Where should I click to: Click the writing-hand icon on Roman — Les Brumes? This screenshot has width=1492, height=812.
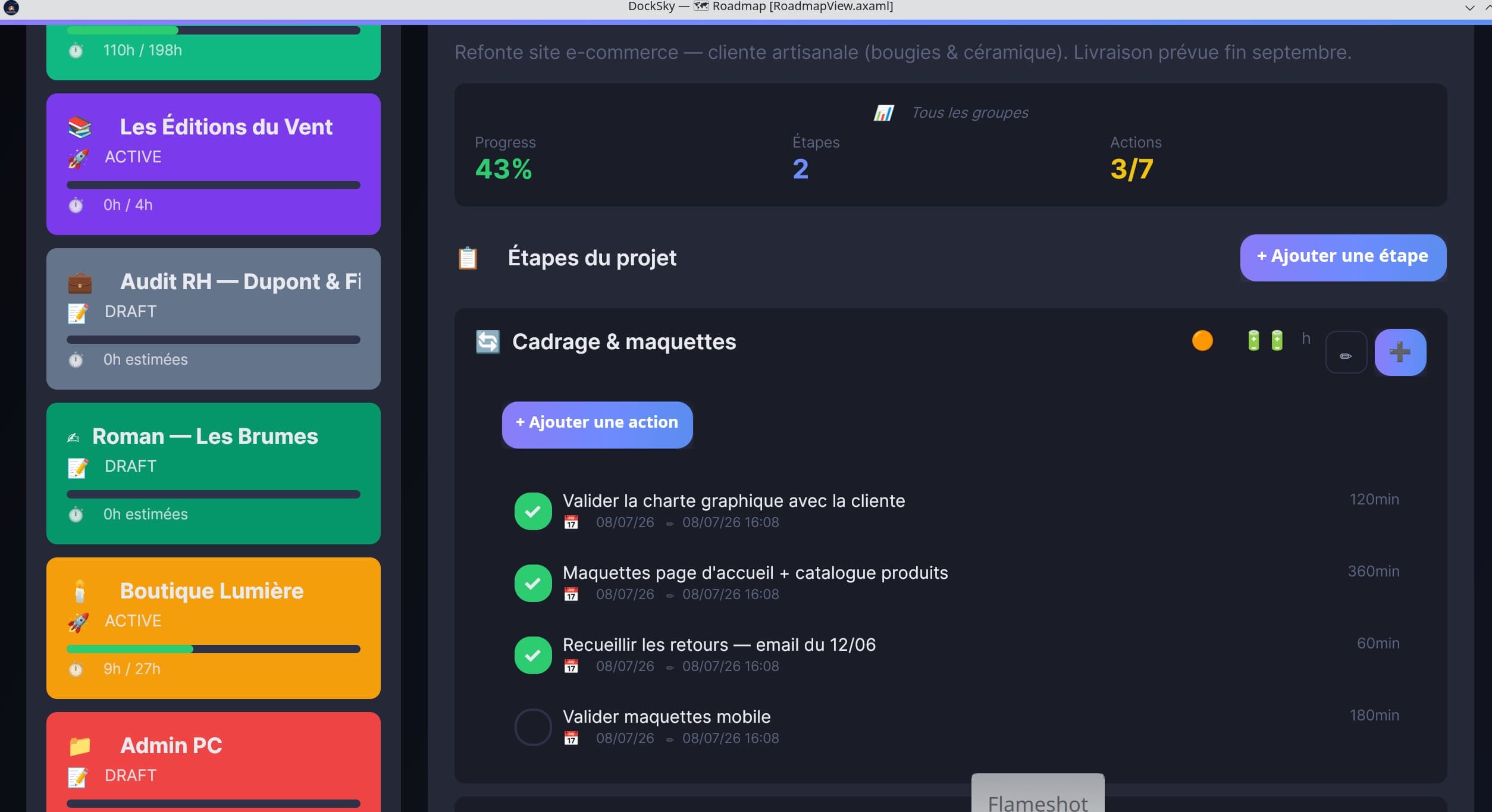[x=73, y=438]
